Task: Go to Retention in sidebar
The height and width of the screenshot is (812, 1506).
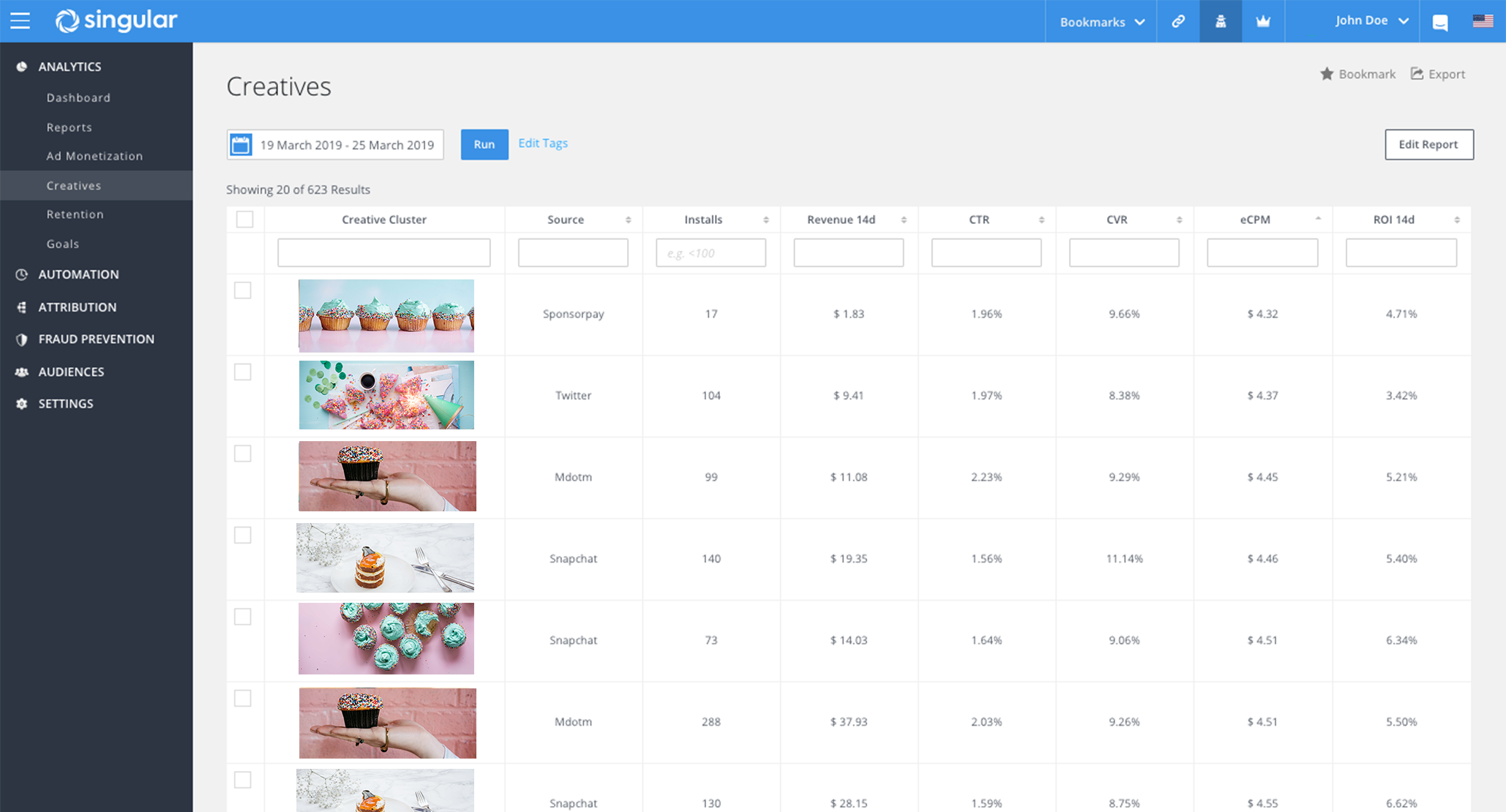Action: [x=75, y=214]
